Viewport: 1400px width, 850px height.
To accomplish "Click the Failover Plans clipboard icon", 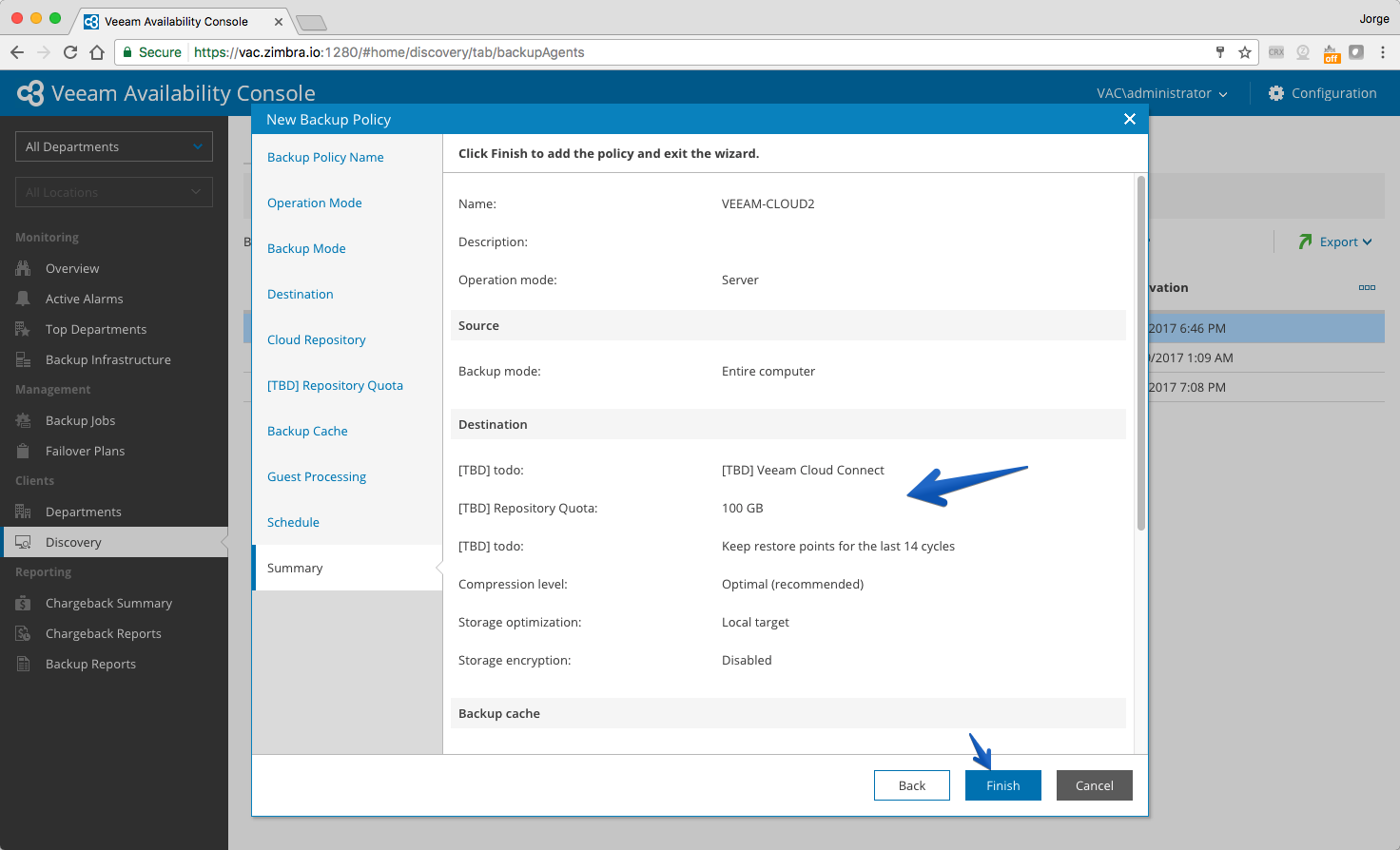I will (x=23, y=451).
